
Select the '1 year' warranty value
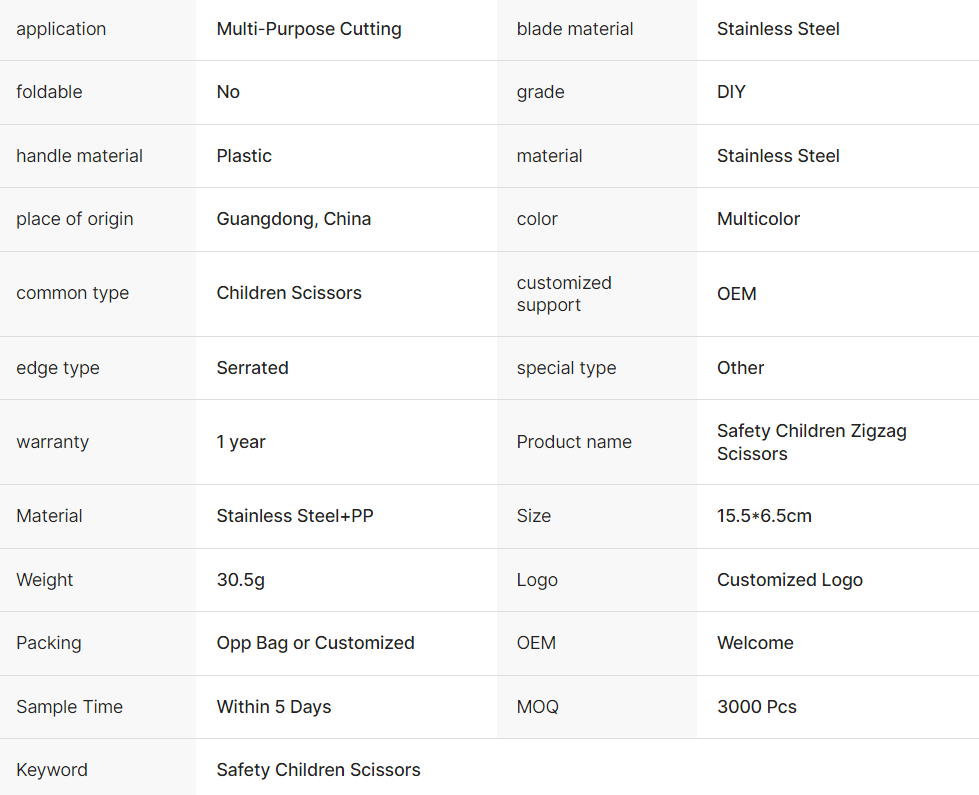click(x=241, y=442)
